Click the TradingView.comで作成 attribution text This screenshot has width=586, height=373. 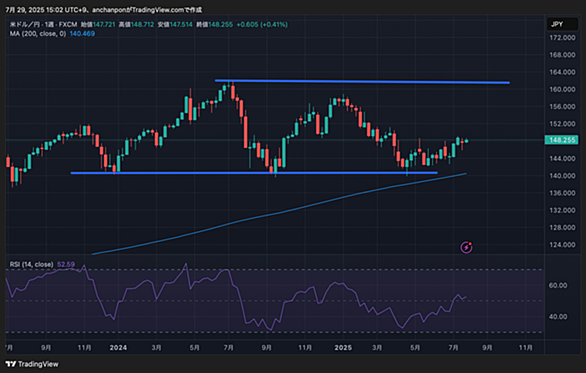[x=167, y=10]
